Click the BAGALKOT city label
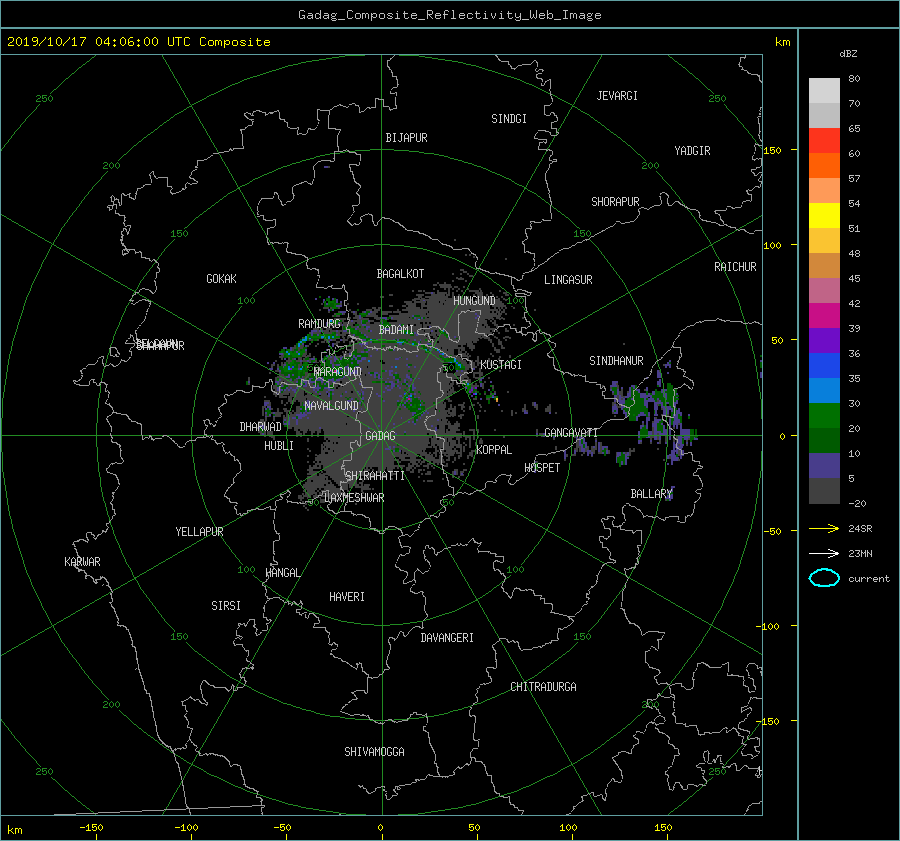The height and width of the screenshot is (841, 900). click(400, 274)
